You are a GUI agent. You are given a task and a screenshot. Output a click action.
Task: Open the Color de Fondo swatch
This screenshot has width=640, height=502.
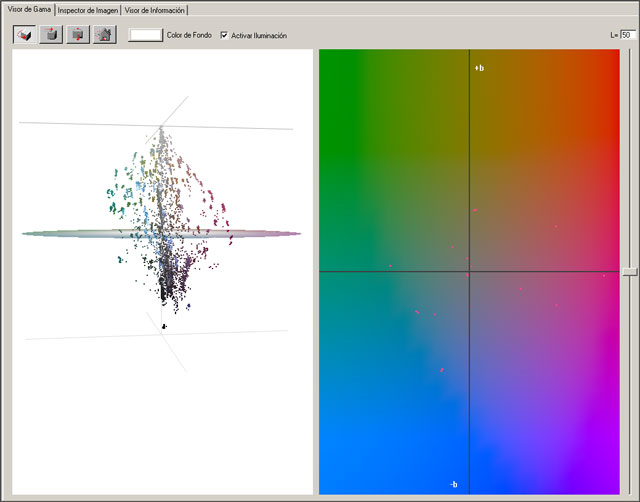(x=145, y=34)
